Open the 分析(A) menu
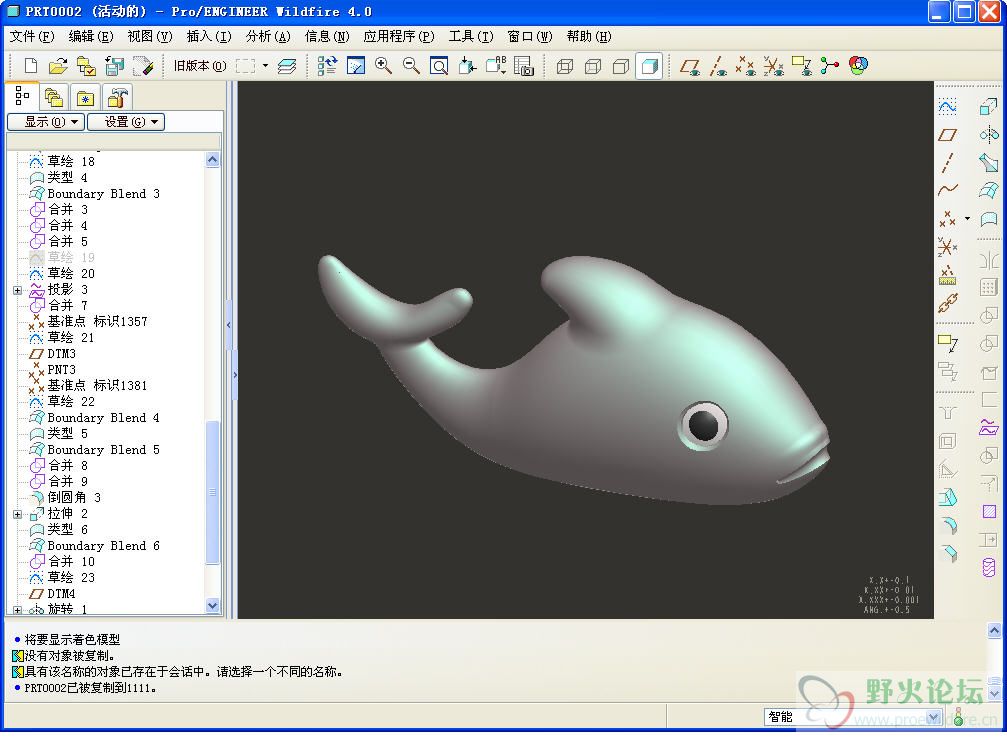Viewport: 1007px width, 738px height. 268,37
